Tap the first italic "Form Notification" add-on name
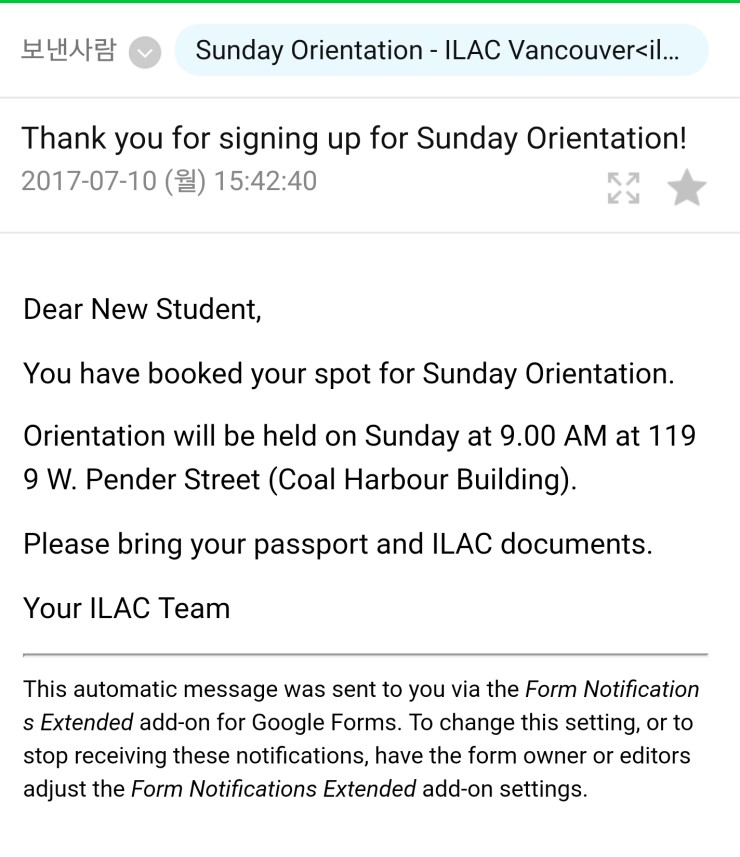The width and height of the screenshot is (740, 857). pyautogui.click(x=612, y=689)
